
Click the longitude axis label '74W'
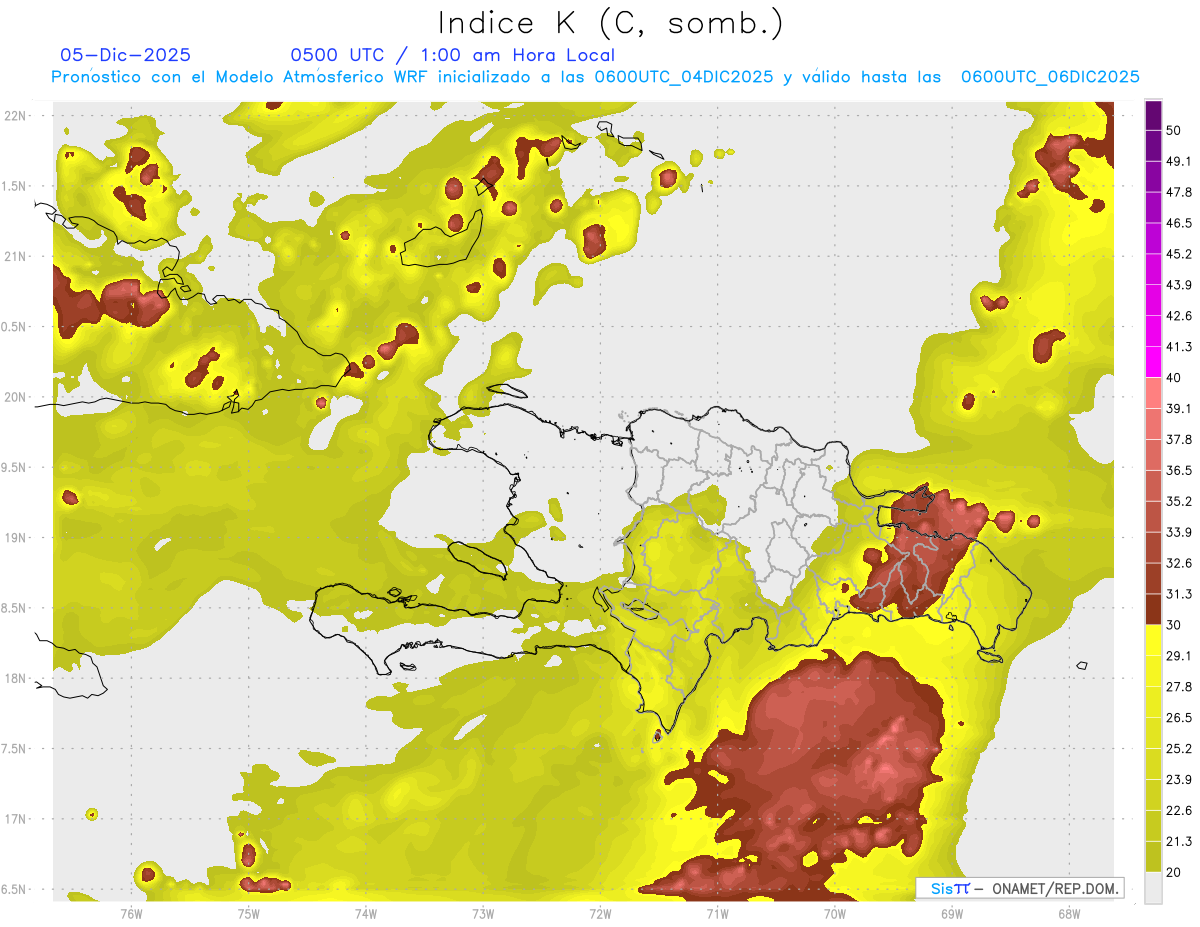[366, 913]
